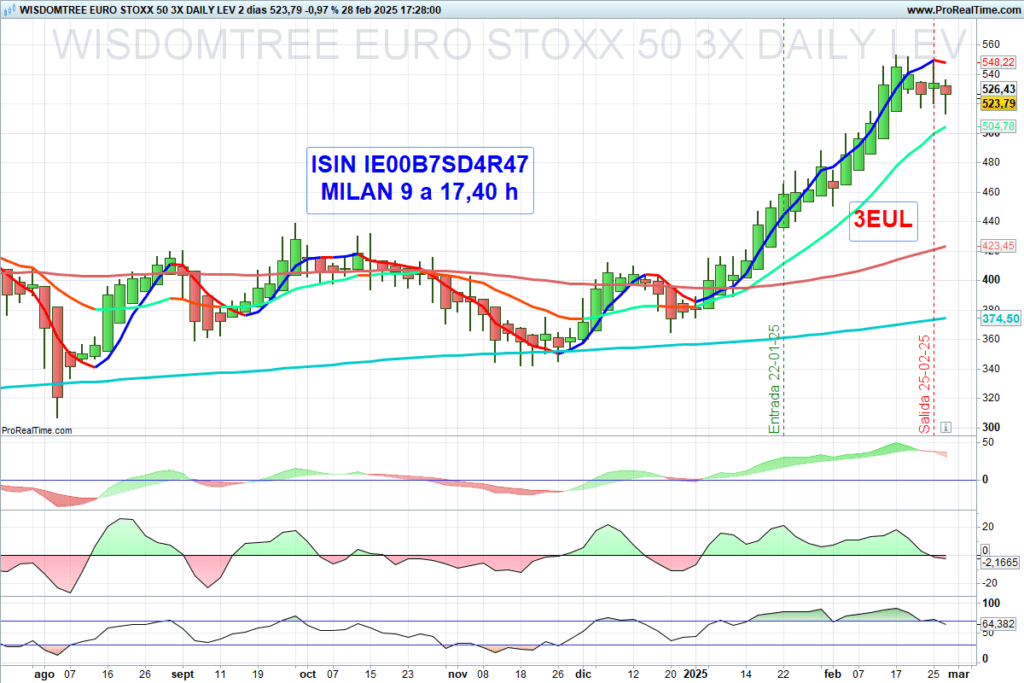The image size is (1024, 683).
Task: Click the cyan 374,50 moving average label
Action: point(1000,319)
